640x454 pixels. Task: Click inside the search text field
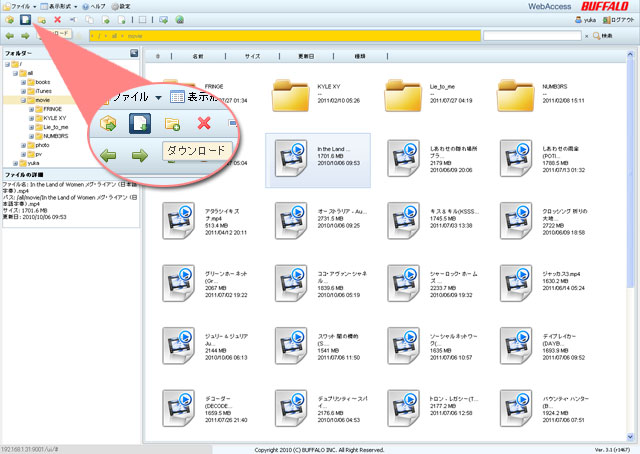coord(531,36)
